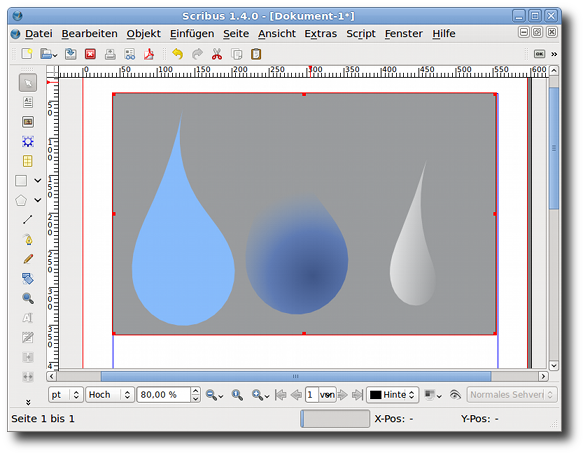Select the Bezier curve pen tool
Viewport: 585px width, 455px height.
coord(28,239)
